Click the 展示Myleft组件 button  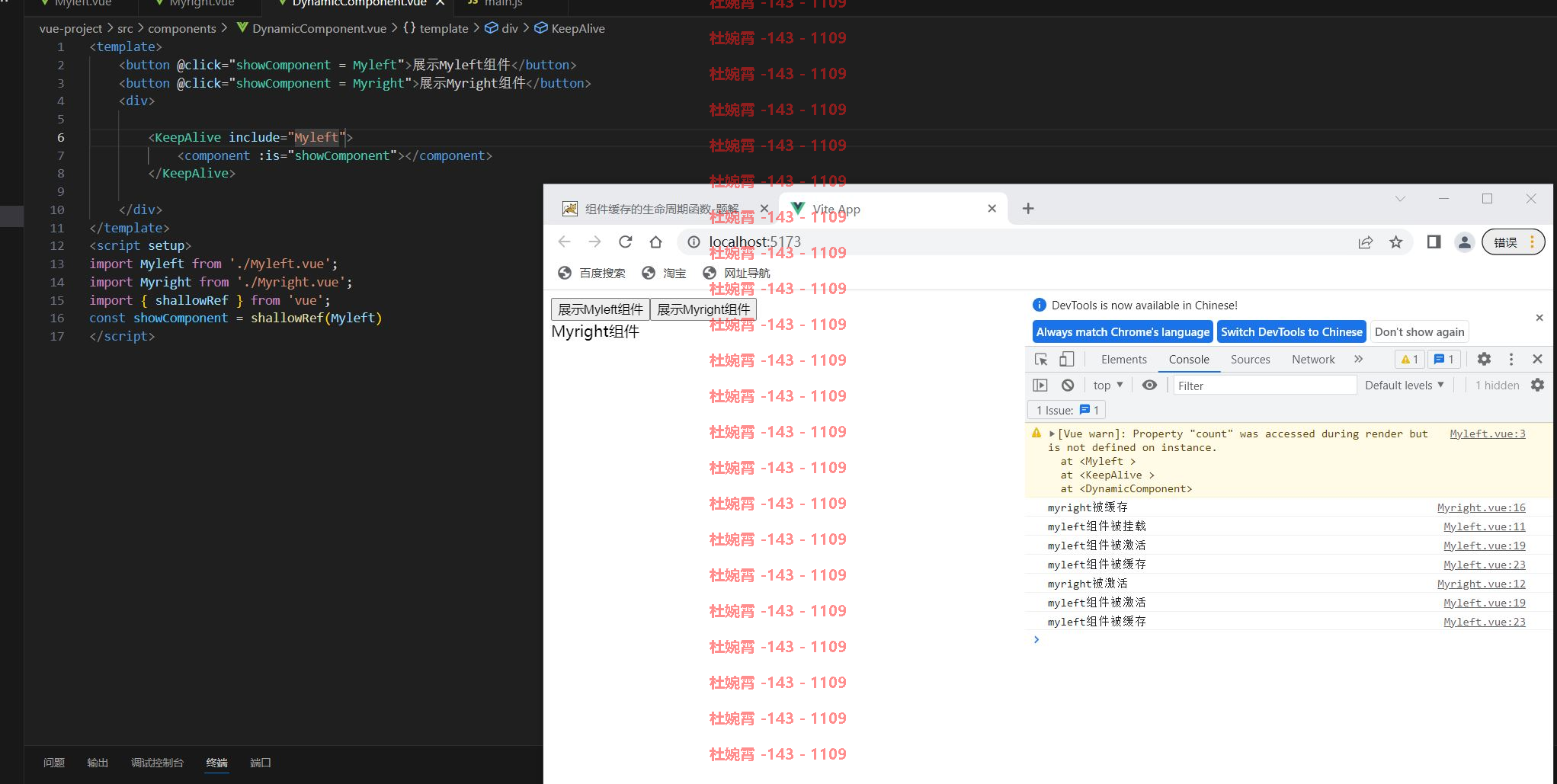[600, 309]
